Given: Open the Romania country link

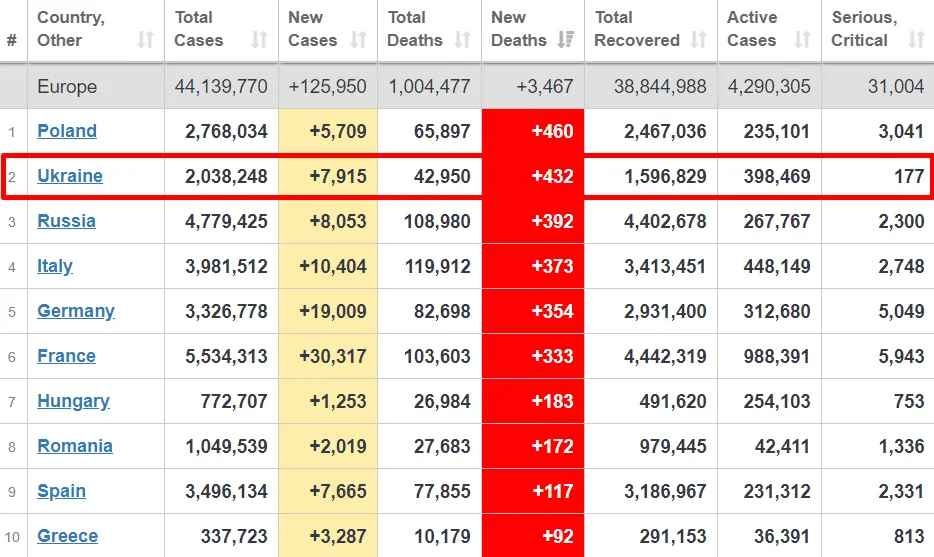Looking at the screenshot, I should pos(74,446).
